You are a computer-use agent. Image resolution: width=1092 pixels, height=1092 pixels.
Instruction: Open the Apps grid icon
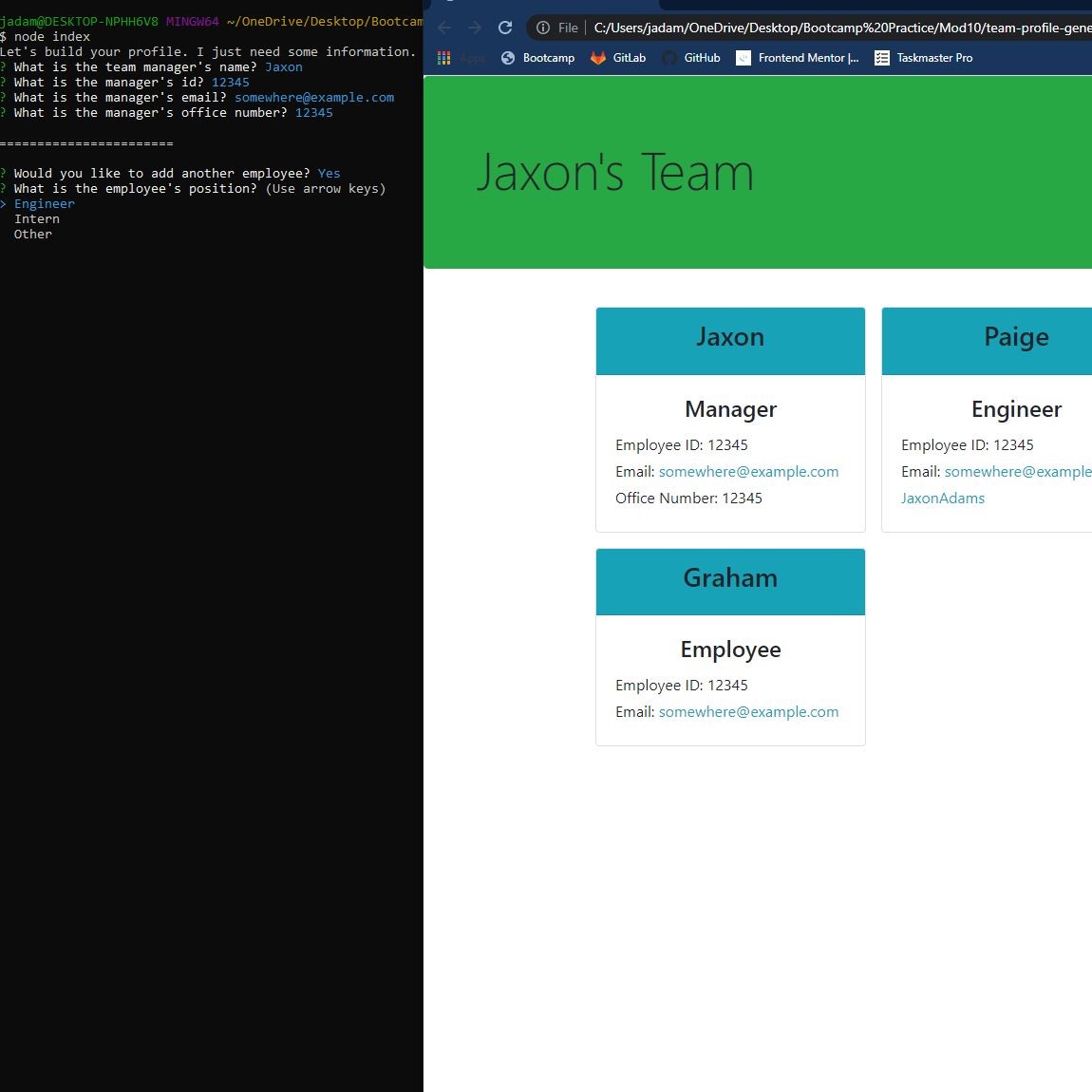tap(443, 58)
